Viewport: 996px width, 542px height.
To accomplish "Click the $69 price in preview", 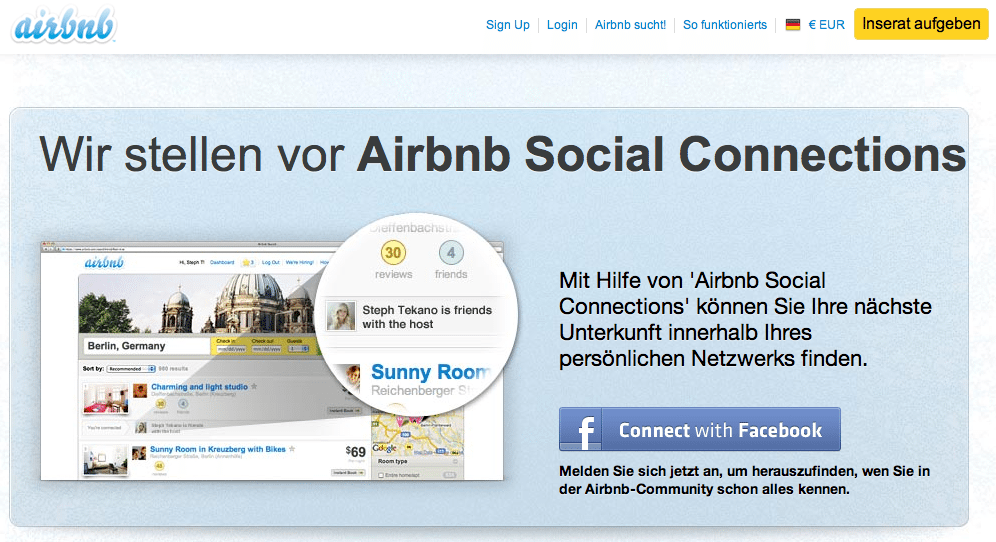I will [356, 451].
